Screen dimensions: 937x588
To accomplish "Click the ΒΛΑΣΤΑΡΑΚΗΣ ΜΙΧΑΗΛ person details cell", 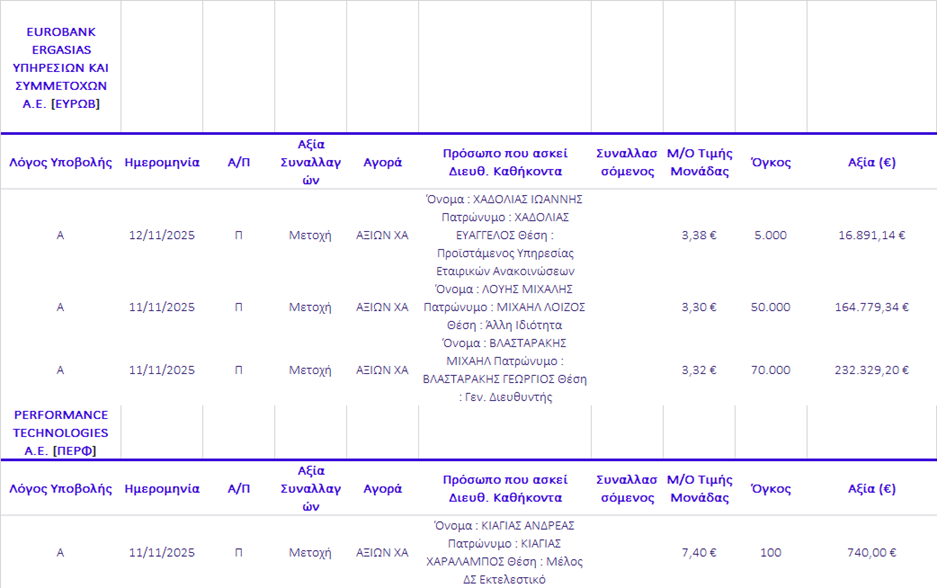I will [505, 370].
